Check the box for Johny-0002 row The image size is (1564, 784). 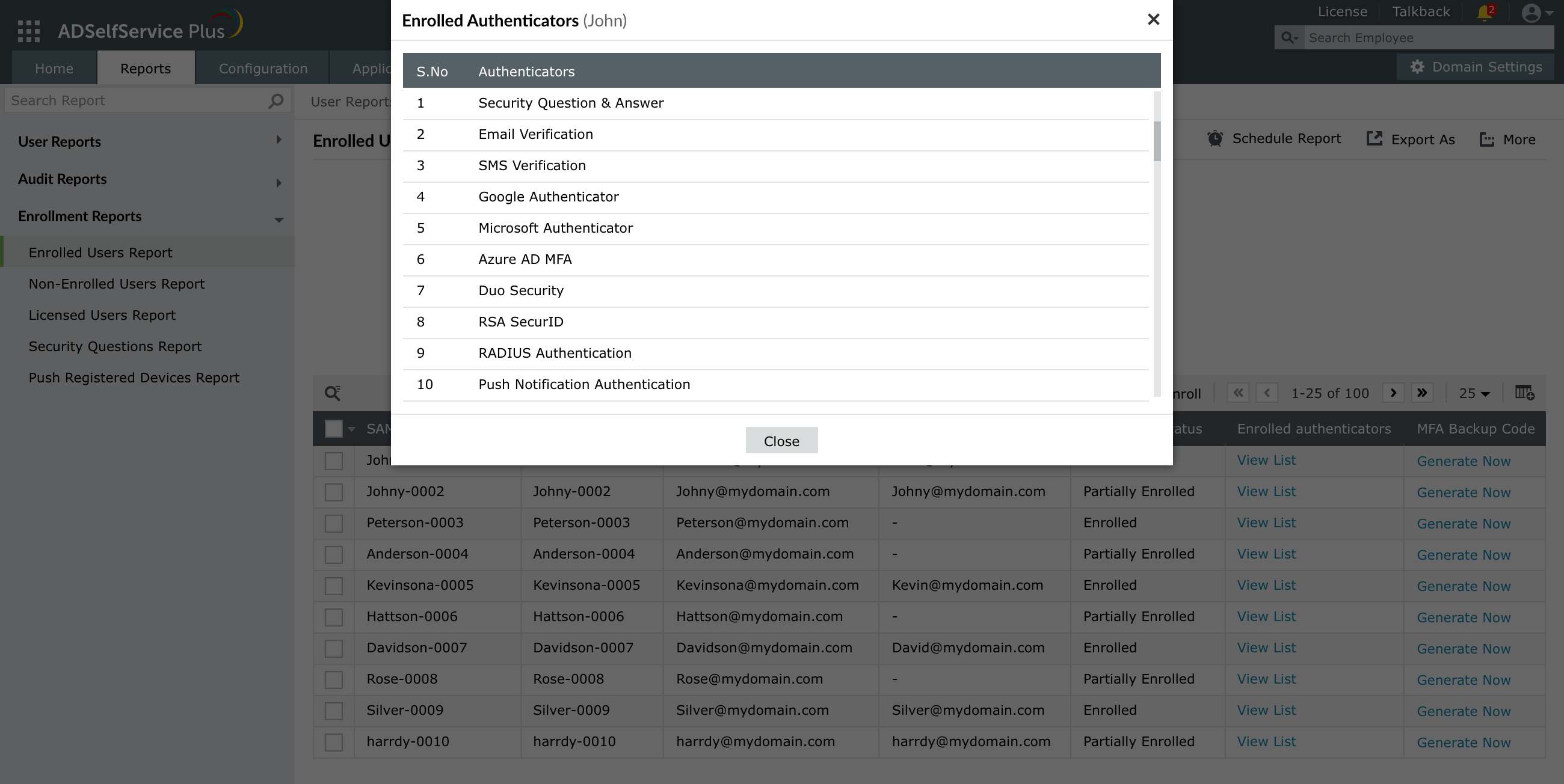point(333,492)
